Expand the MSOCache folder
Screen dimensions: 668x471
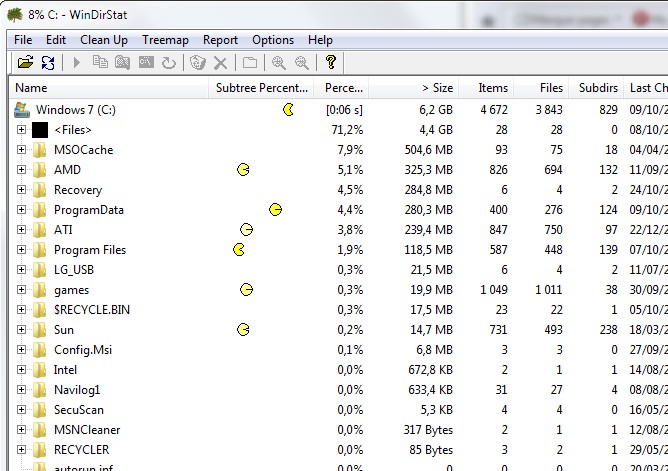21,149
